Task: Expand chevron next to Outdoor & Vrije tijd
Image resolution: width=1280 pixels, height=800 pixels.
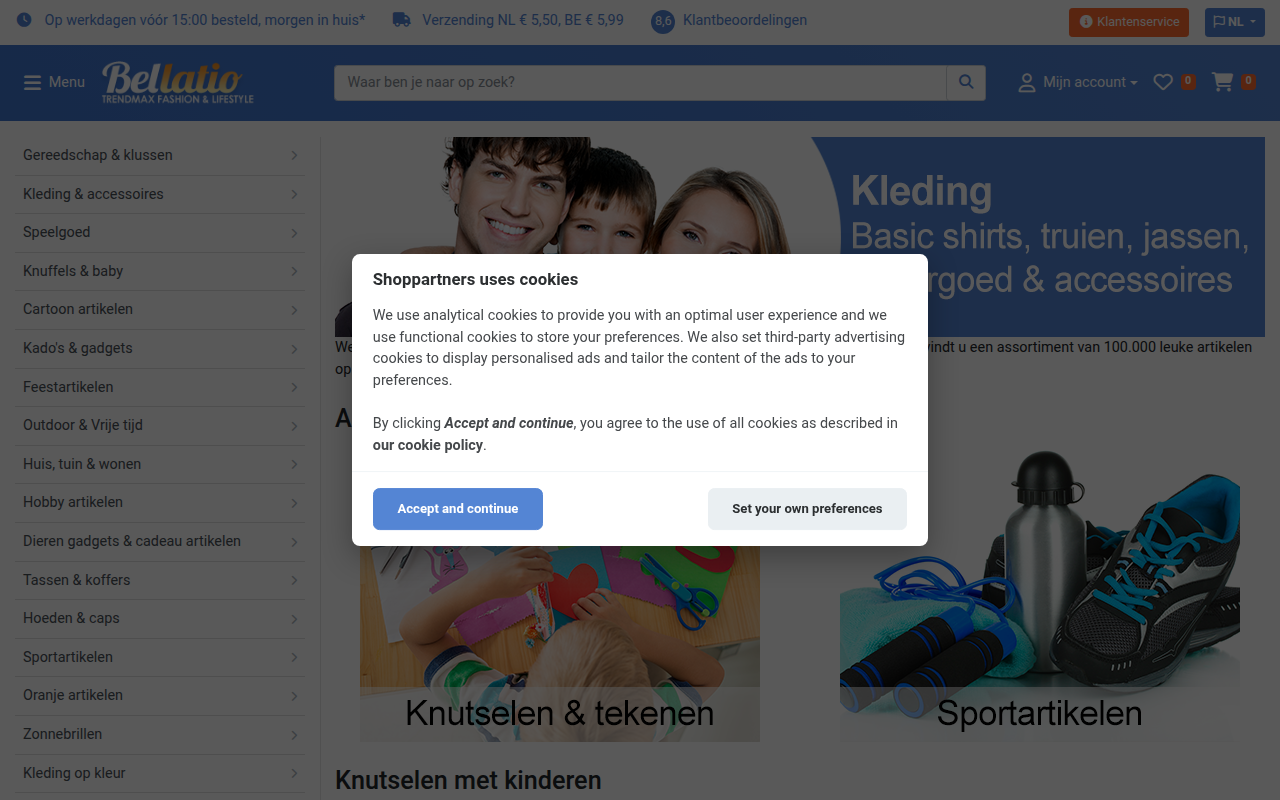Action: [294, 426]
